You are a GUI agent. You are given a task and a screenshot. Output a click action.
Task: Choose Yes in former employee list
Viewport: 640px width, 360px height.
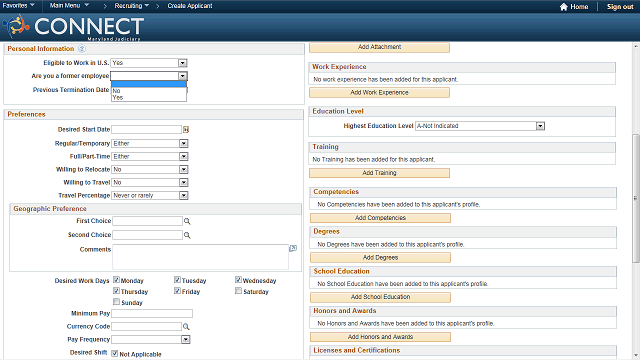[149, 98]
